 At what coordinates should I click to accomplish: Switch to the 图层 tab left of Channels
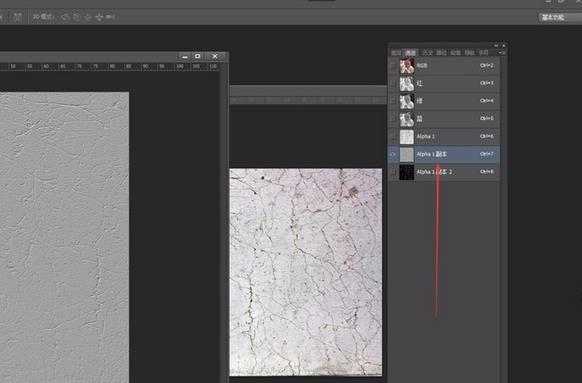[x=396, y=53]
